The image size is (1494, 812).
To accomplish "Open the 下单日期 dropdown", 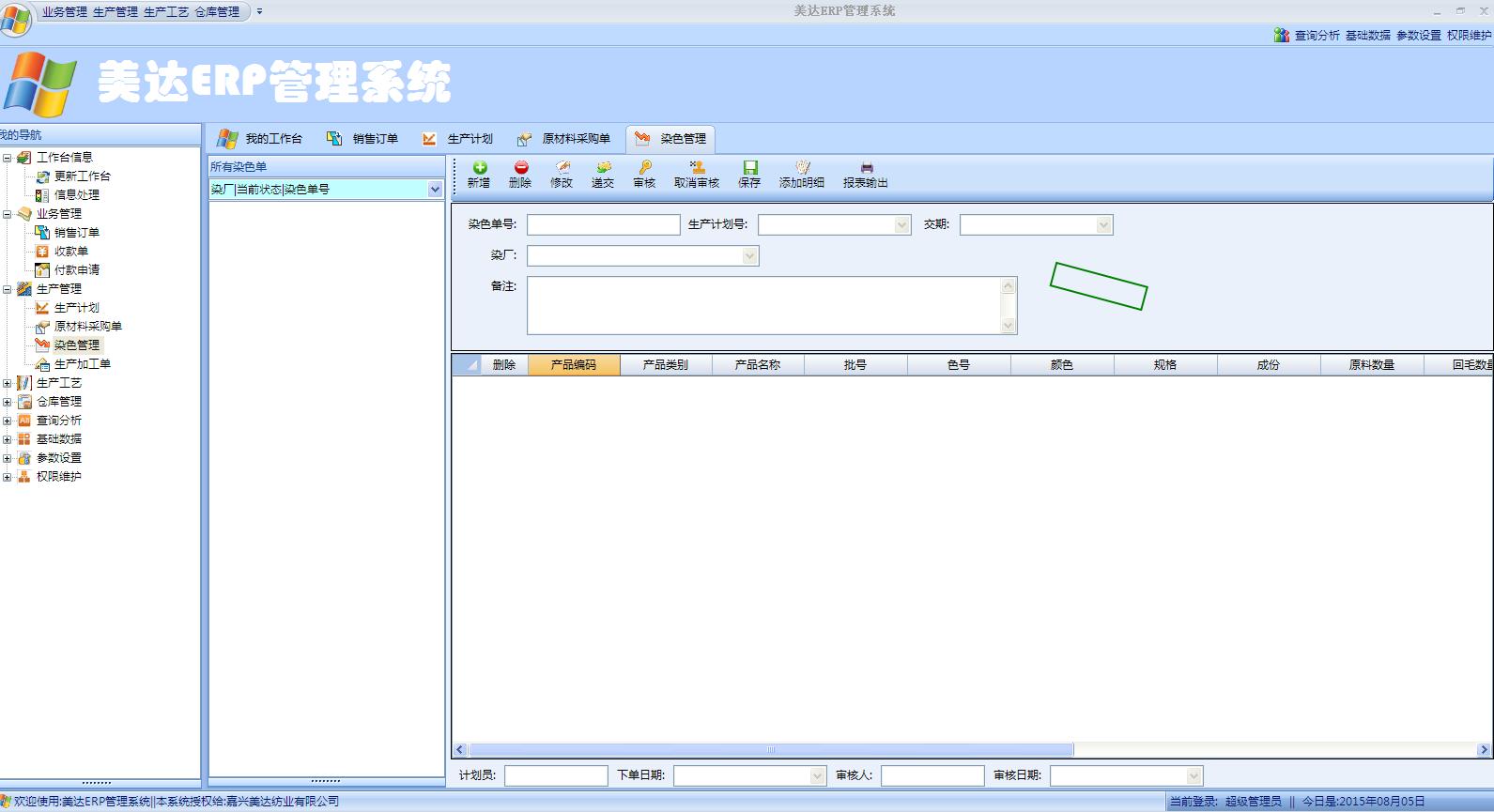I will tap(817, 776).
